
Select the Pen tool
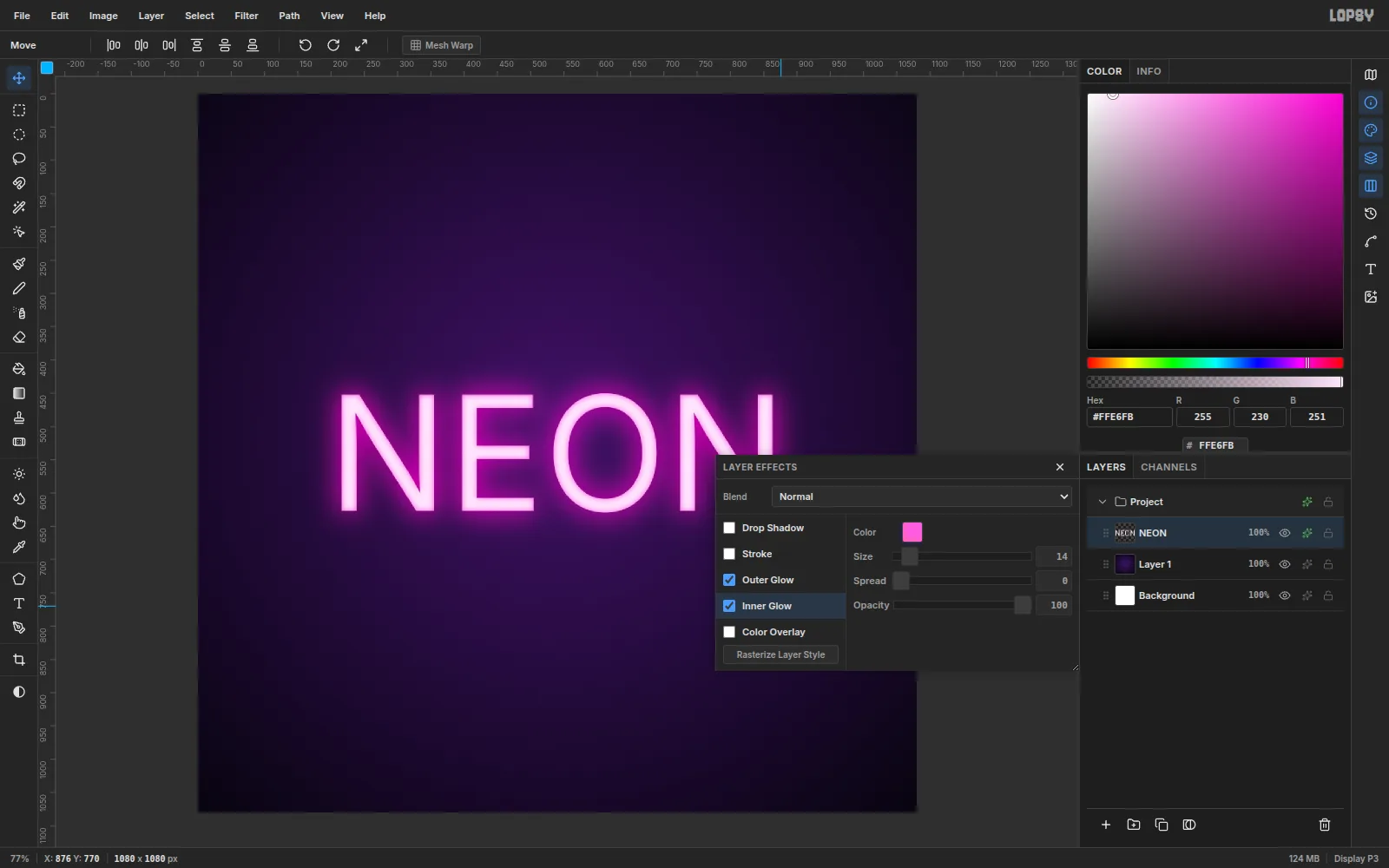pyautogui.click(x=19, y=628)
